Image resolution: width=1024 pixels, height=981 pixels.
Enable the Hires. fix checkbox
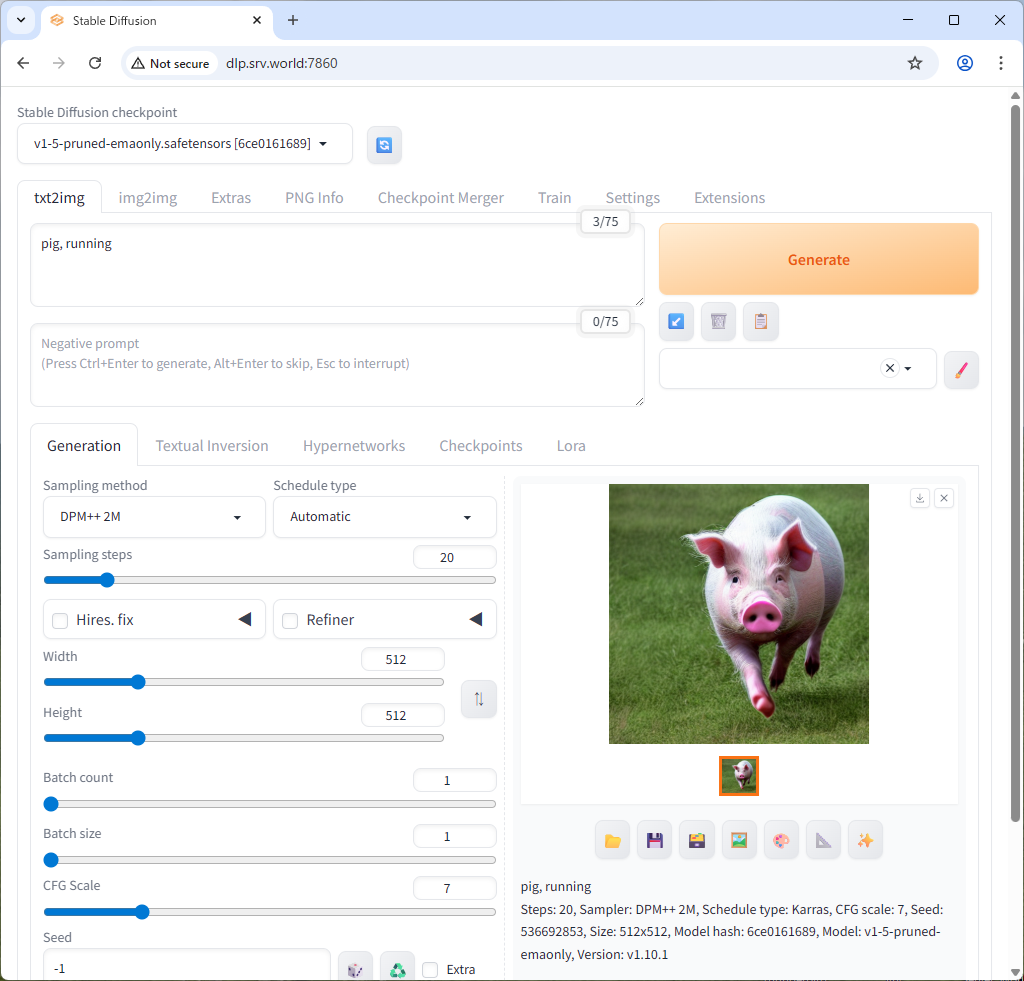(60, 620)
